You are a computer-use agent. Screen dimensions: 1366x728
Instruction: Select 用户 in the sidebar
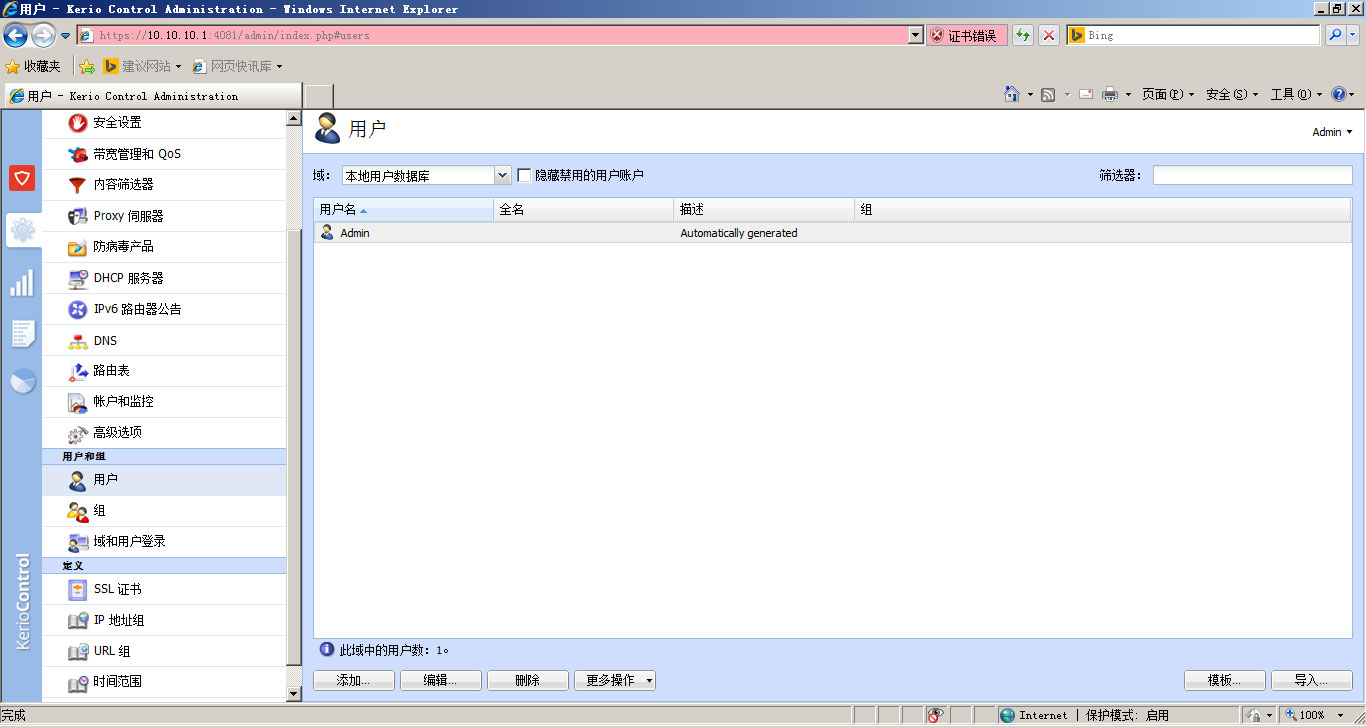(164, 480)
